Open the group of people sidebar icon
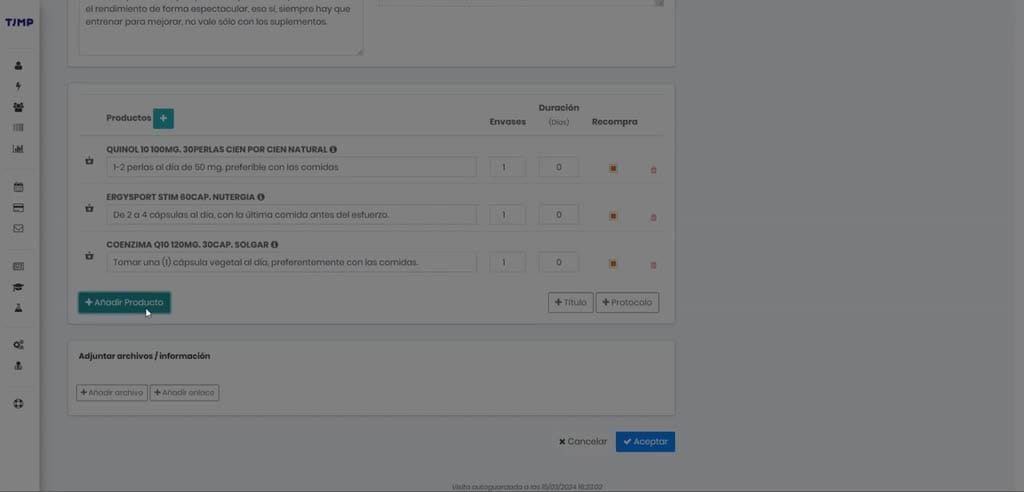The width and height of the screenshot is (1024, 492). coord(18,107)
